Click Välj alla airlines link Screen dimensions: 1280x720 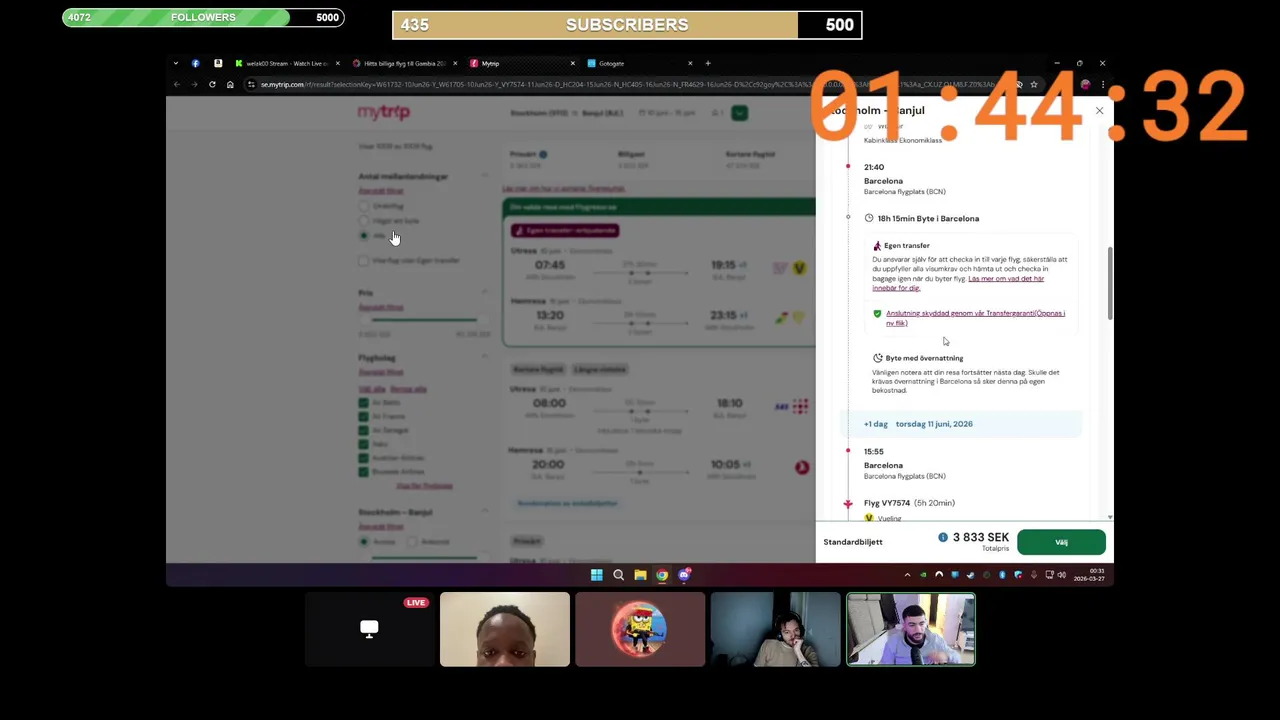point(372,388)
